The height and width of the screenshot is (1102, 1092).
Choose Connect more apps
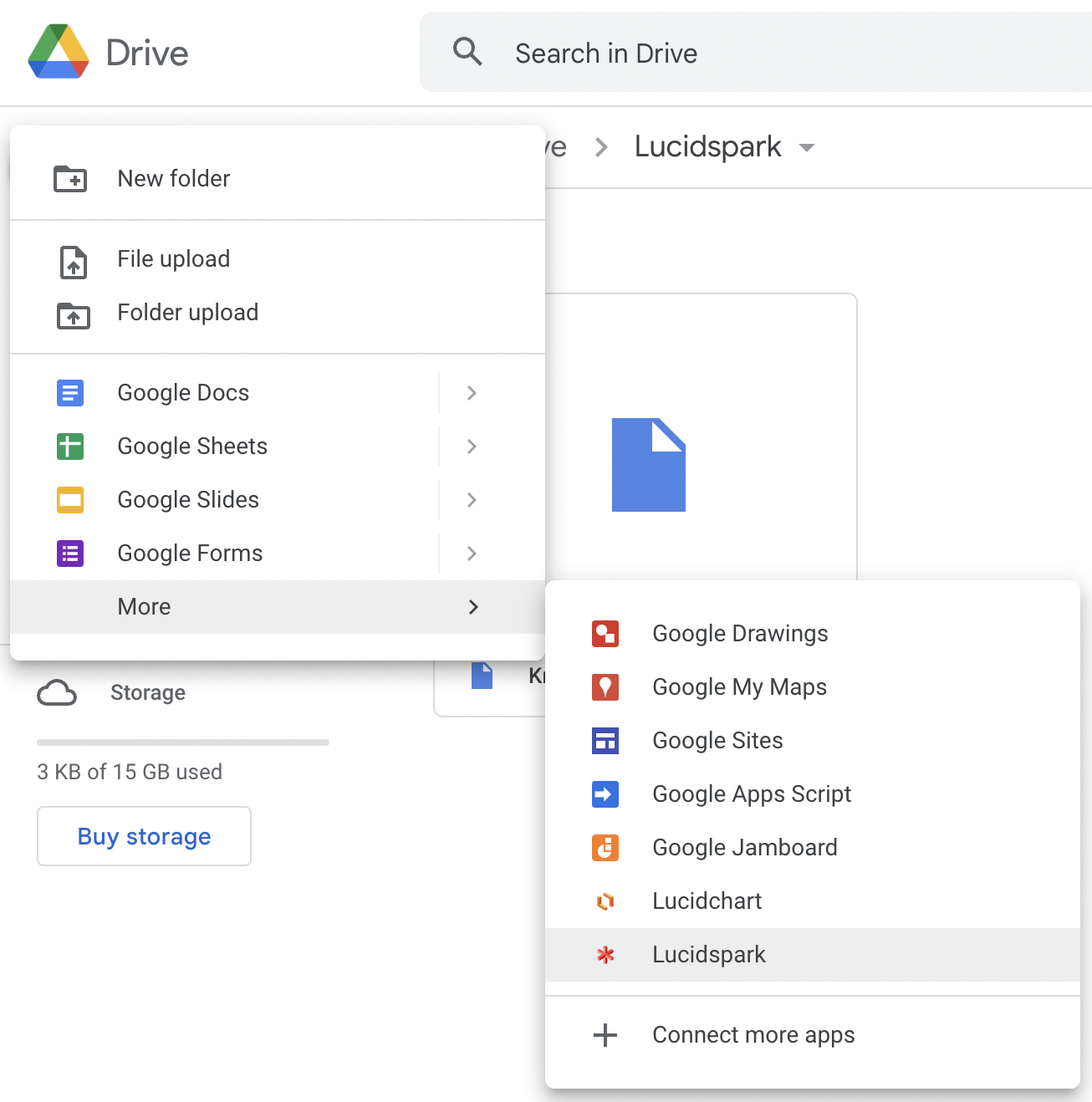click(x=813, y=1035)
